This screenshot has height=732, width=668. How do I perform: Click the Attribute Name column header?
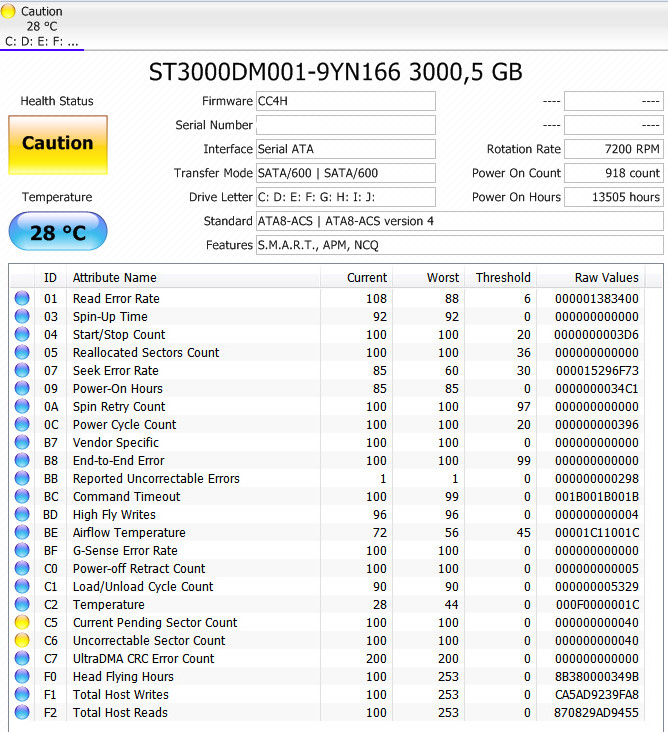[x=193, y=278]
